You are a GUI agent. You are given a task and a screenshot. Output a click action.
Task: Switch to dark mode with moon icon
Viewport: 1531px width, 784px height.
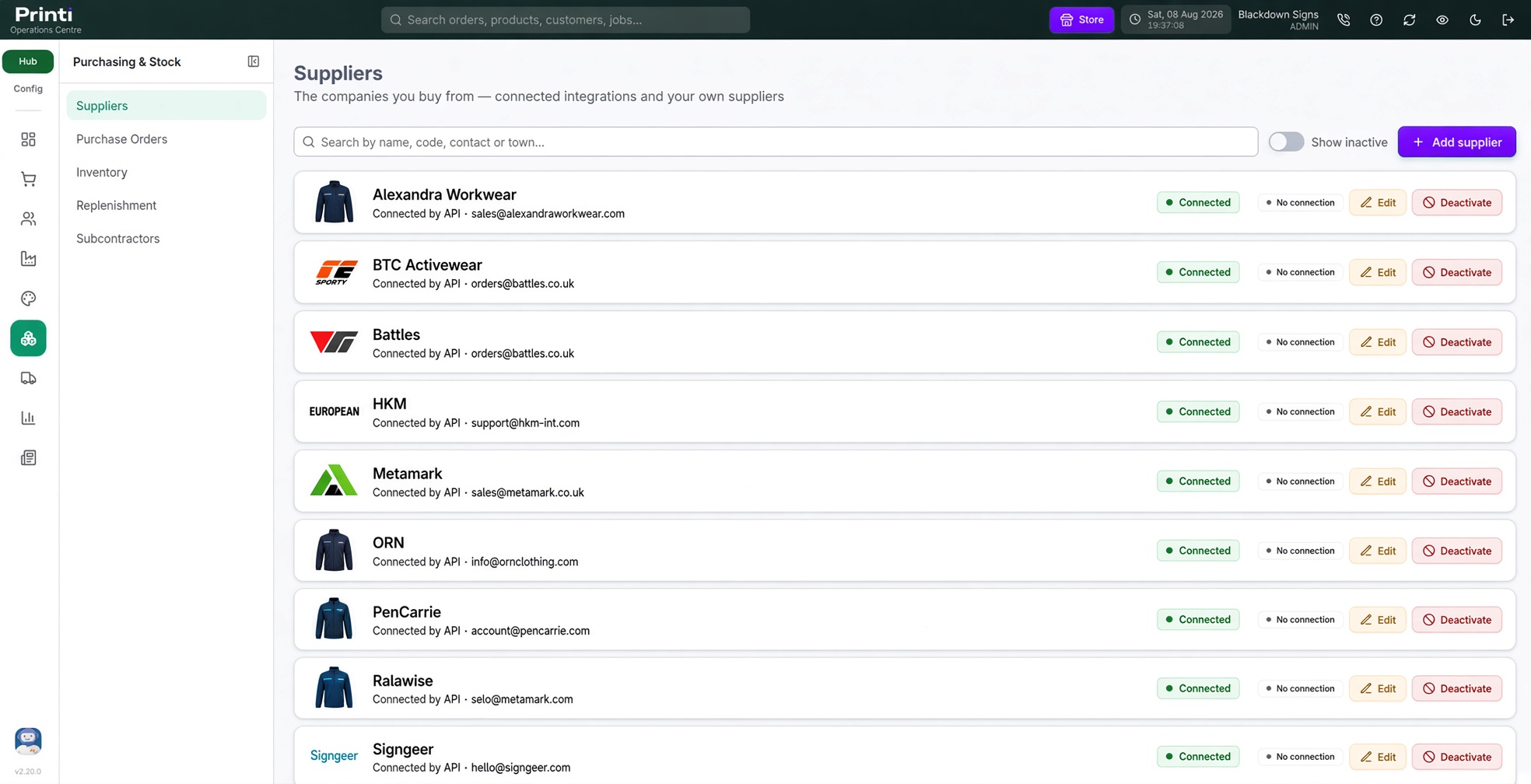pos(1475,19)
